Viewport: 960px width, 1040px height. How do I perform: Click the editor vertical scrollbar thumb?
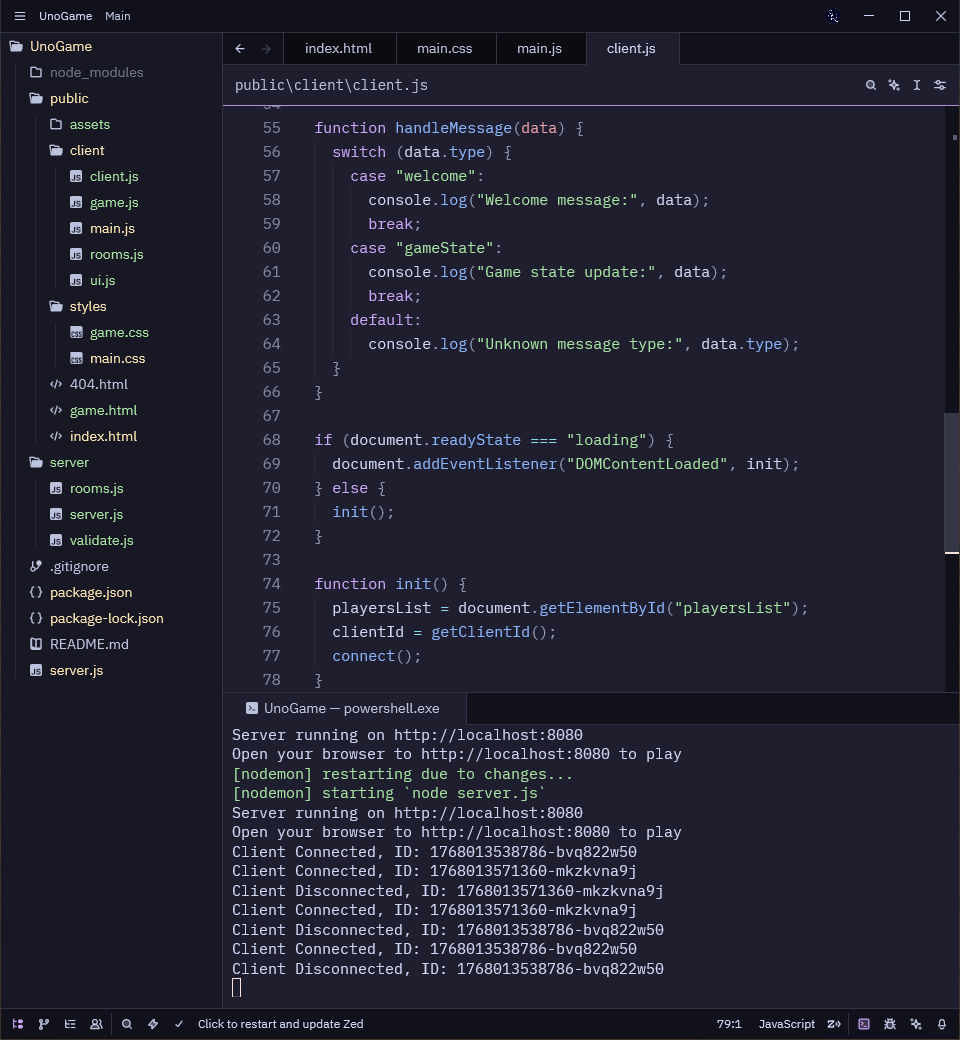click(952, 482)
